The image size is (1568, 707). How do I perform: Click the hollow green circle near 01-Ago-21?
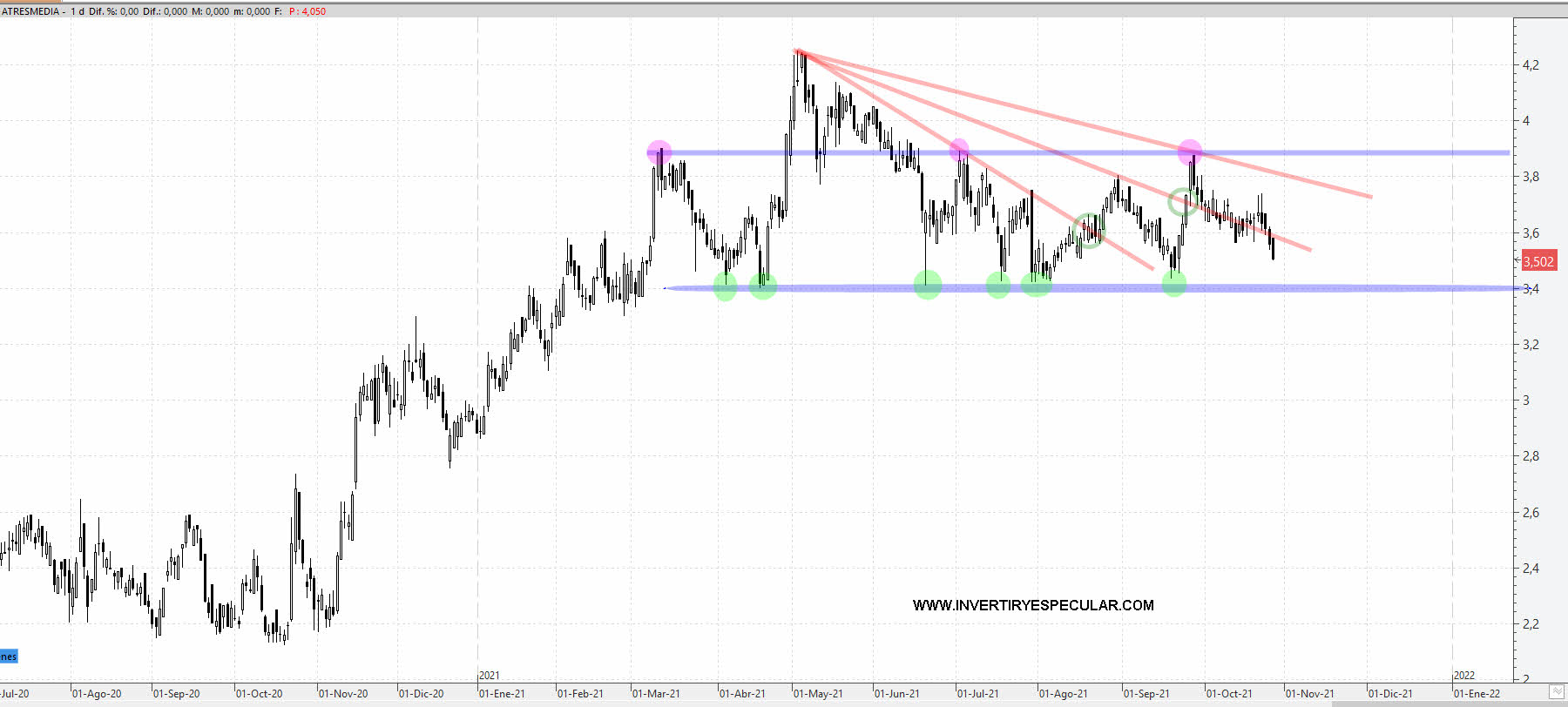click(1089, 231)
